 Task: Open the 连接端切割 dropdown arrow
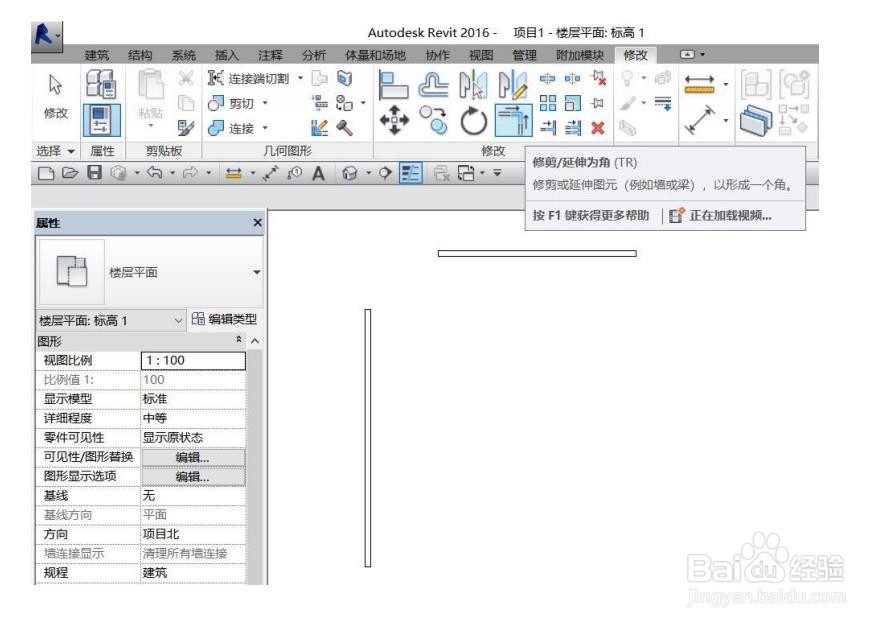tap(300, 78)
